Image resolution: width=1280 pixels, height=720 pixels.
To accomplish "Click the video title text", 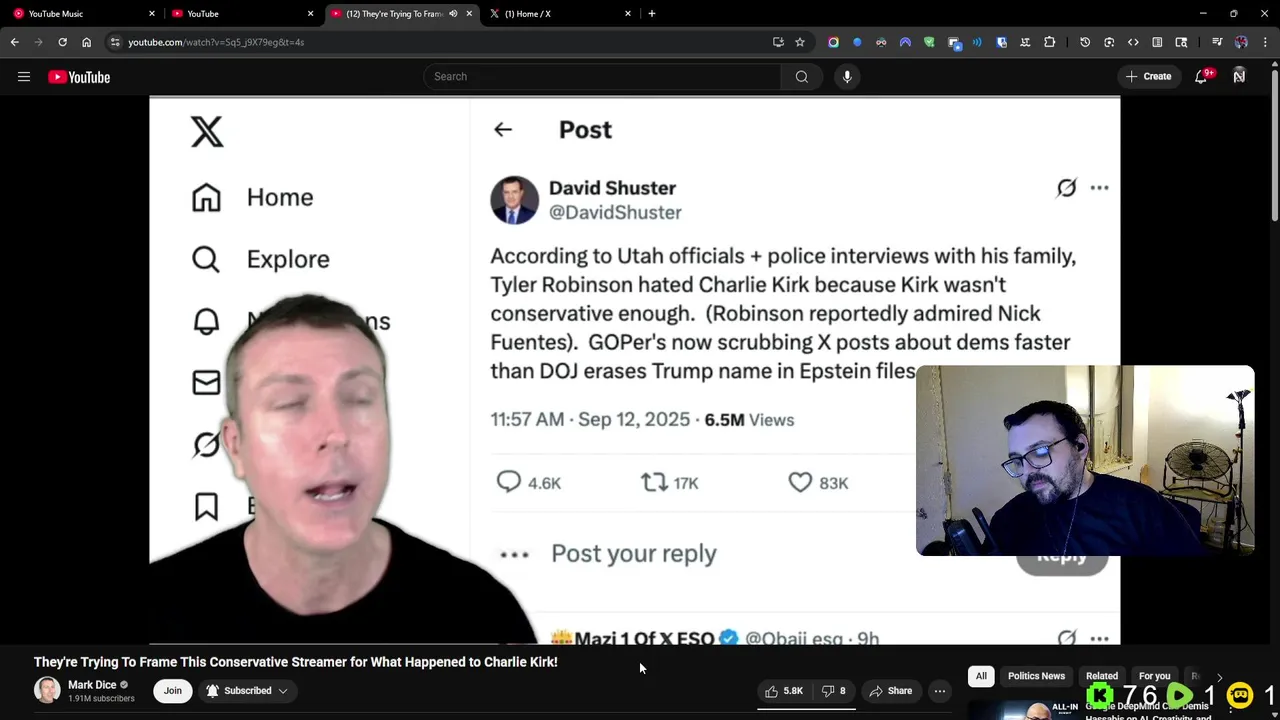I will [x=296, y=662].
